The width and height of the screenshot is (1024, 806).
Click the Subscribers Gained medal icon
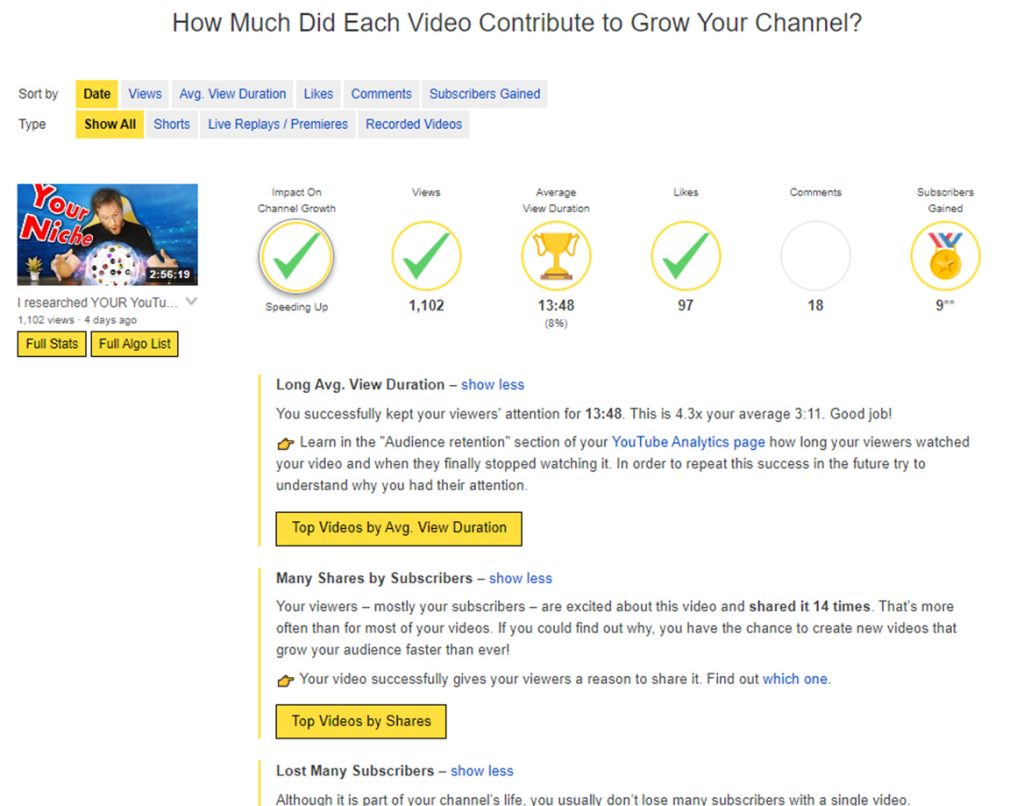[945, 256]
